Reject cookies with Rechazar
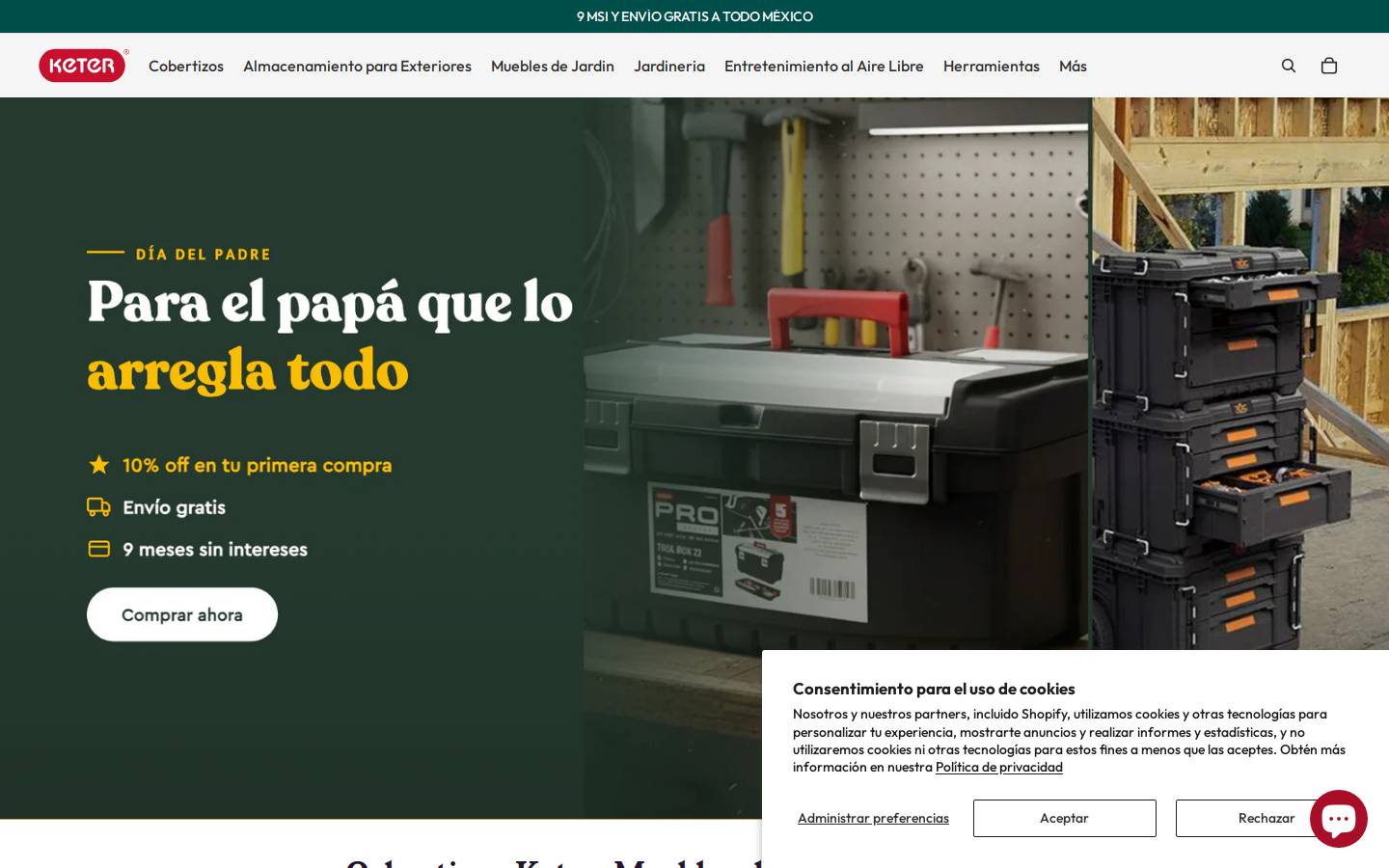The height and width of the screenshot is (868, 1389). pos(1266,818)
